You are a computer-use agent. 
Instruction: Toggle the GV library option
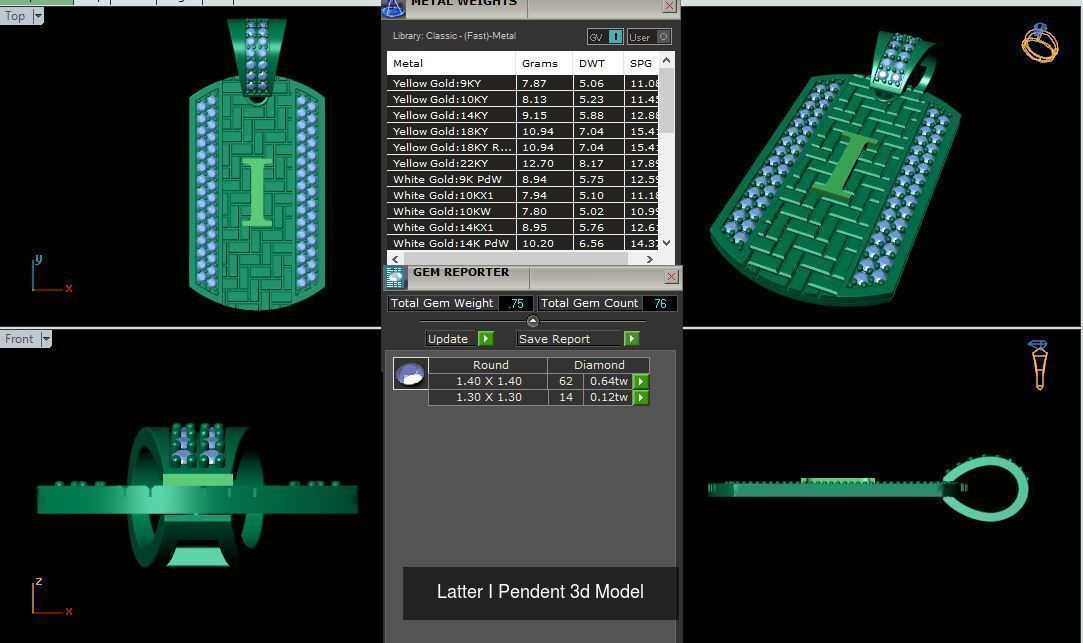(605, 37)
